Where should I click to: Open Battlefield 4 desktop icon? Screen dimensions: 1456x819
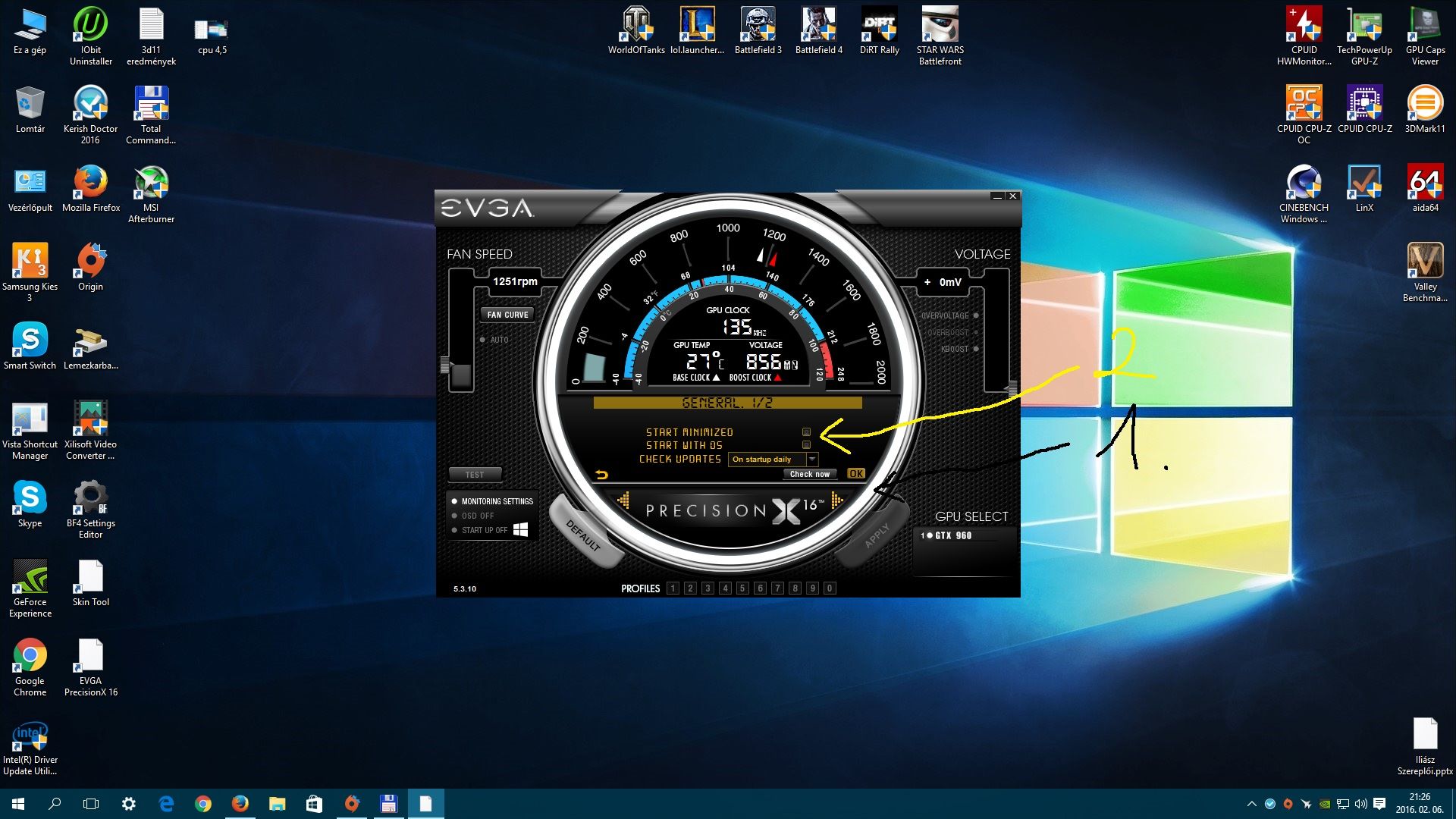point(819,30)
